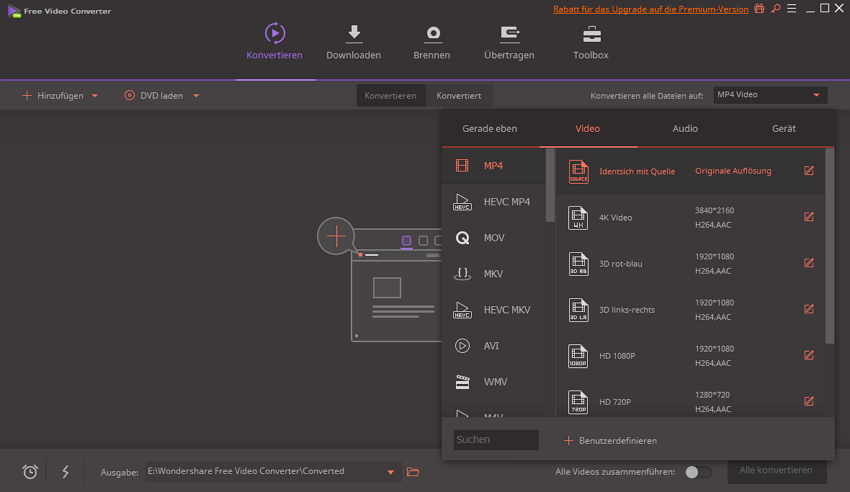Click the big plus add-file icon

tap(336, 236)
